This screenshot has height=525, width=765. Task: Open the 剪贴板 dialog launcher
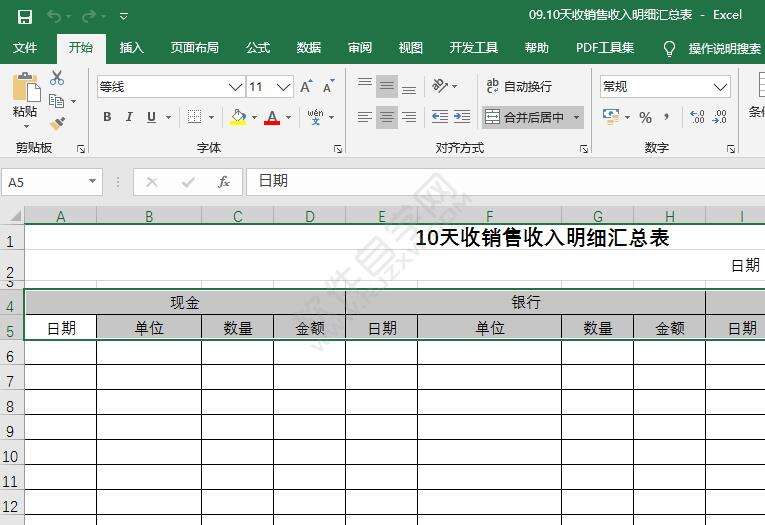tap(81, 149)
